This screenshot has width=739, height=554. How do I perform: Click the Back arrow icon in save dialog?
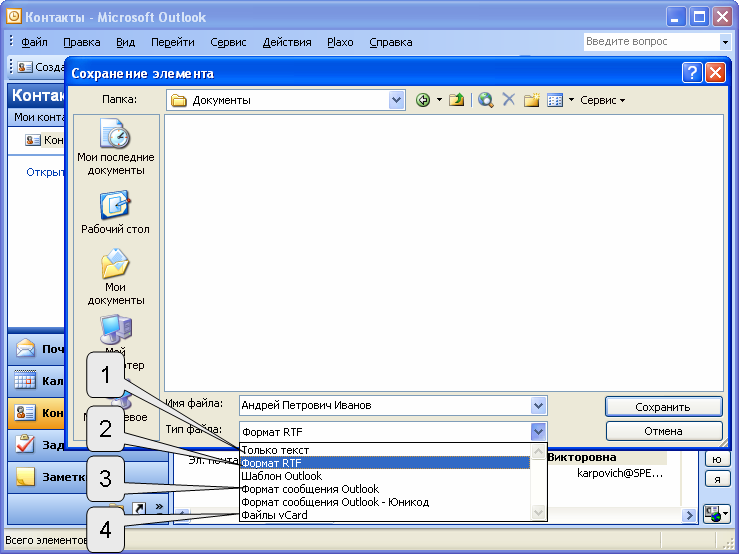[423, 100]
